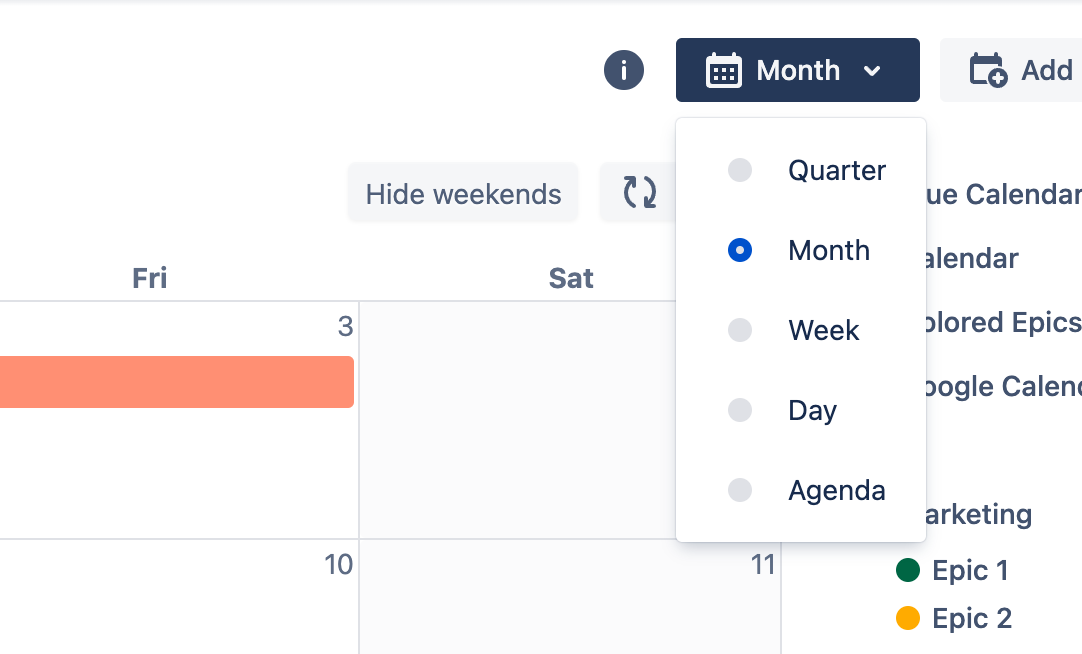Viewport: 1082px width, 654px height.
Task: Click the green Epic 1 color dot
Action: pyautogui.click(x=908, y=570)
